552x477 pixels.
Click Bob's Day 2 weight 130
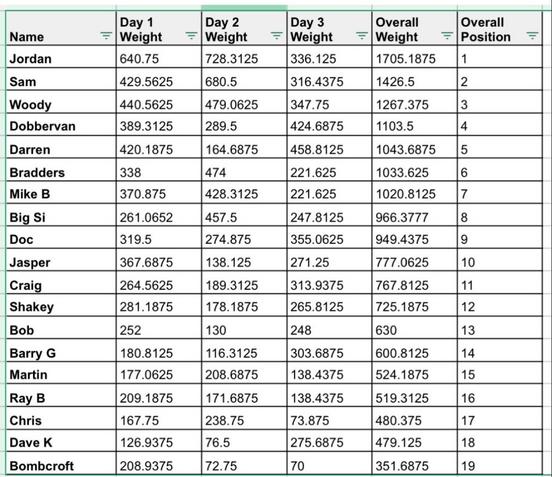tap(244, 328)
